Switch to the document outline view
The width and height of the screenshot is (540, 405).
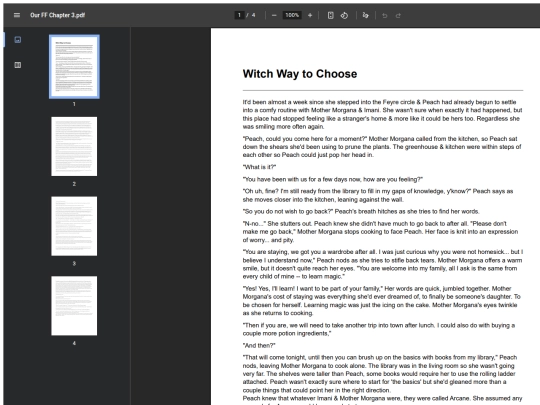point(18,65)
